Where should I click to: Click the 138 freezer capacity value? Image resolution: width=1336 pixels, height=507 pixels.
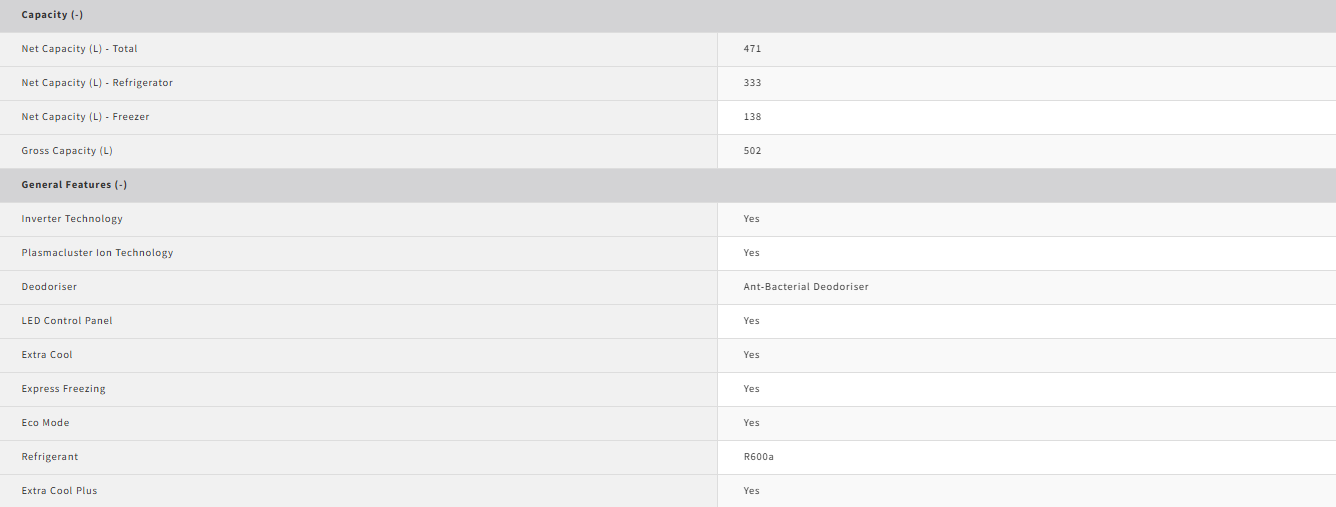752,117
